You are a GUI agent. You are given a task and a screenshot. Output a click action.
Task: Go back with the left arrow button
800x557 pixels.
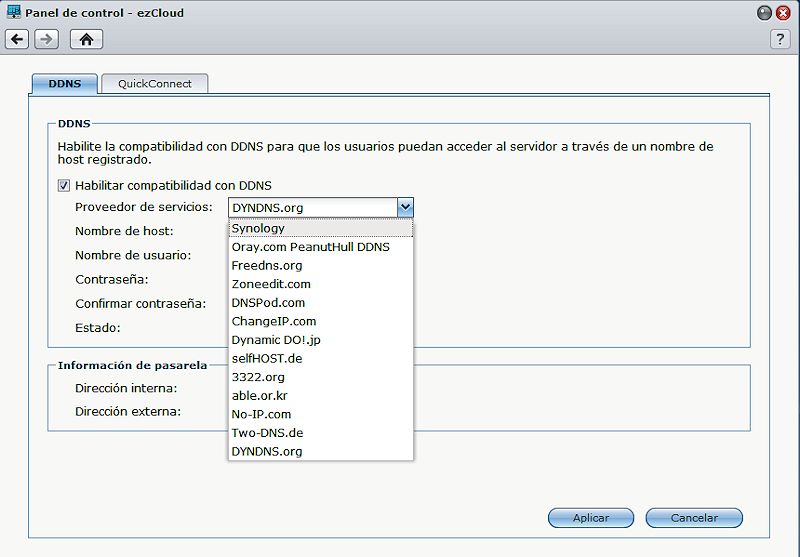tap(17, 39)
